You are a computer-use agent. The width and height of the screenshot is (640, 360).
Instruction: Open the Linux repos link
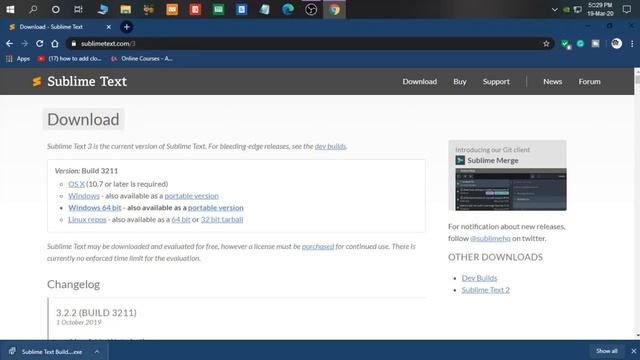tap(87, 220)
